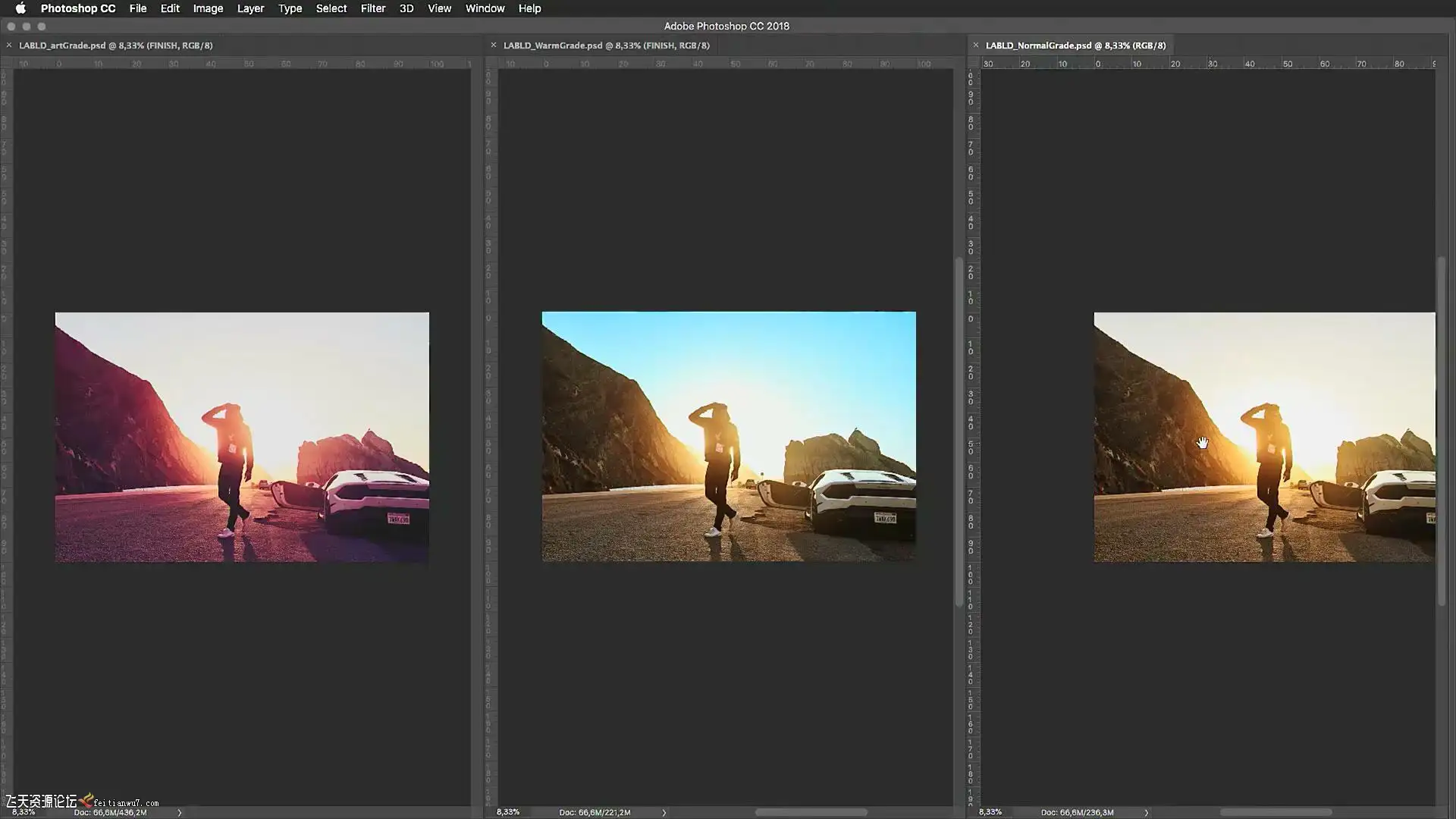Close the LABLD_NormalGrade.psd document tab
This screenshot has height=819, width=1456.
click(x=976, y=45)
